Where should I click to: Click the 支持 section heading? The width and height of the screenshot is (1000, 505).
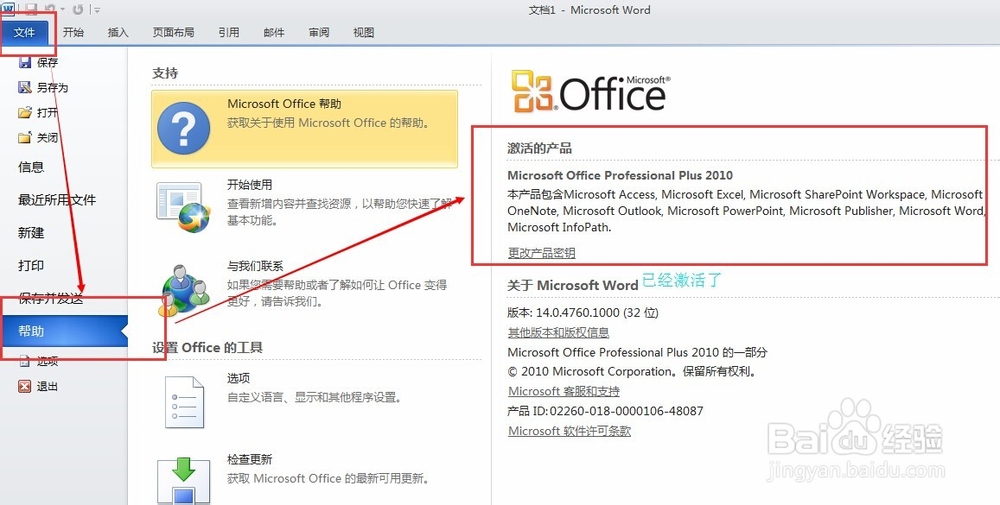165,73
